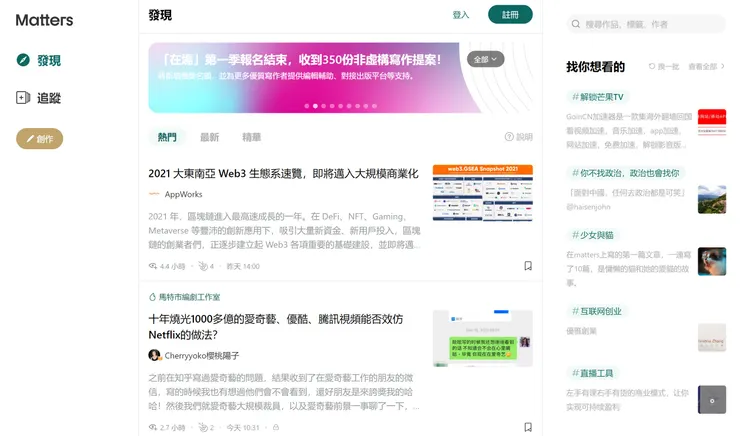
Task: Click the 追蹤 sidebar icon
Action: click(x=23, y=98)
